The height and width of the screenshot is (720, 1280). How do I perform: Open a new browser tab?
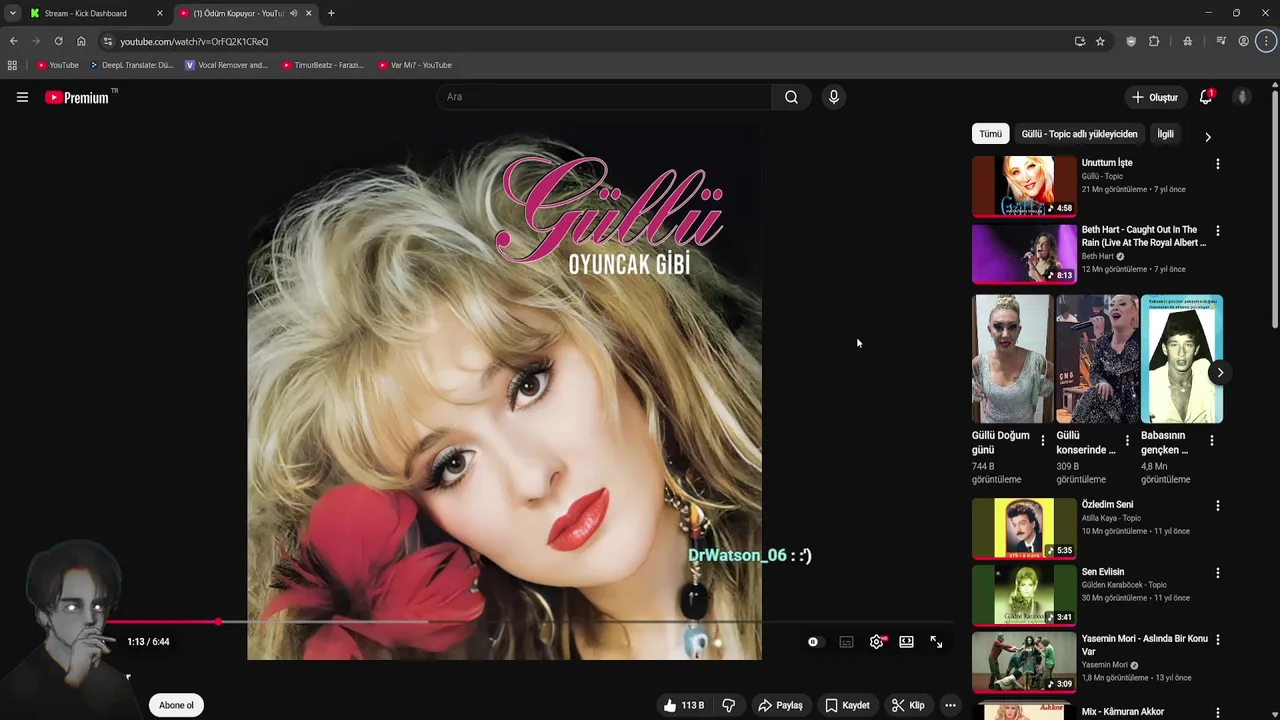coord(331,13)
